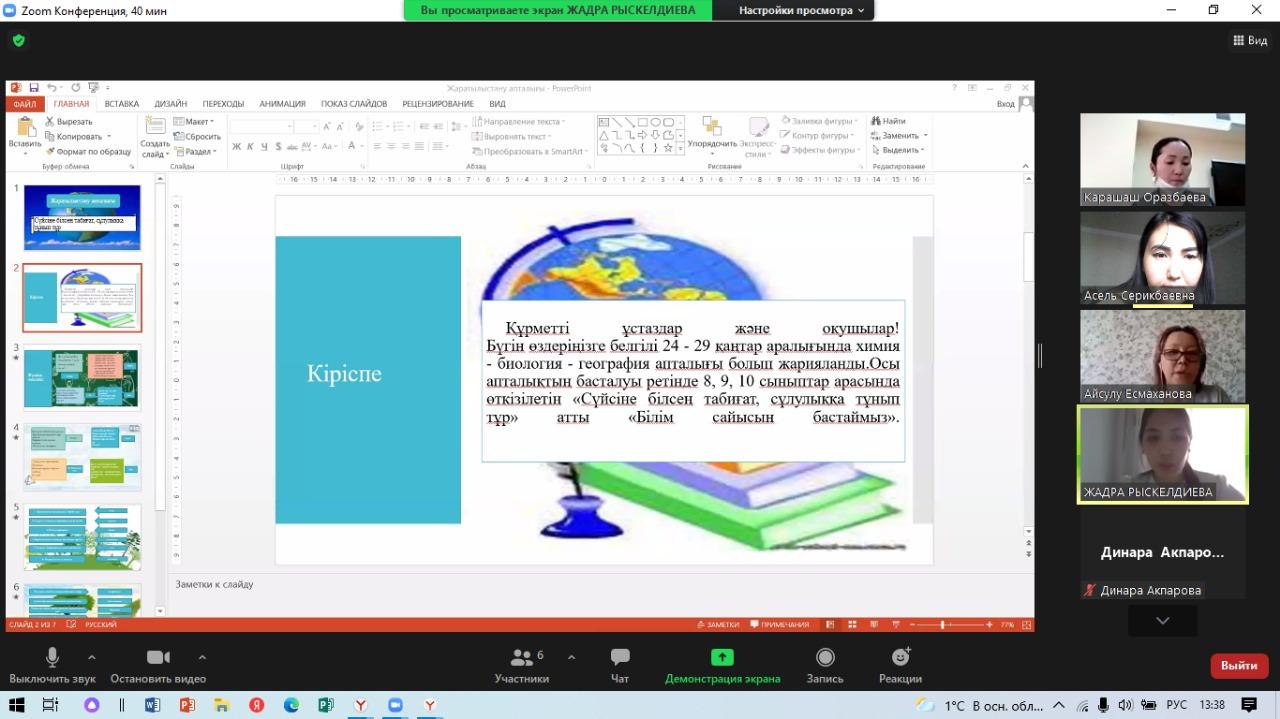Viewport: 1280px width, 719px height.
Task: Mute microphone with Выключить звук
Action: coord(52,665)
